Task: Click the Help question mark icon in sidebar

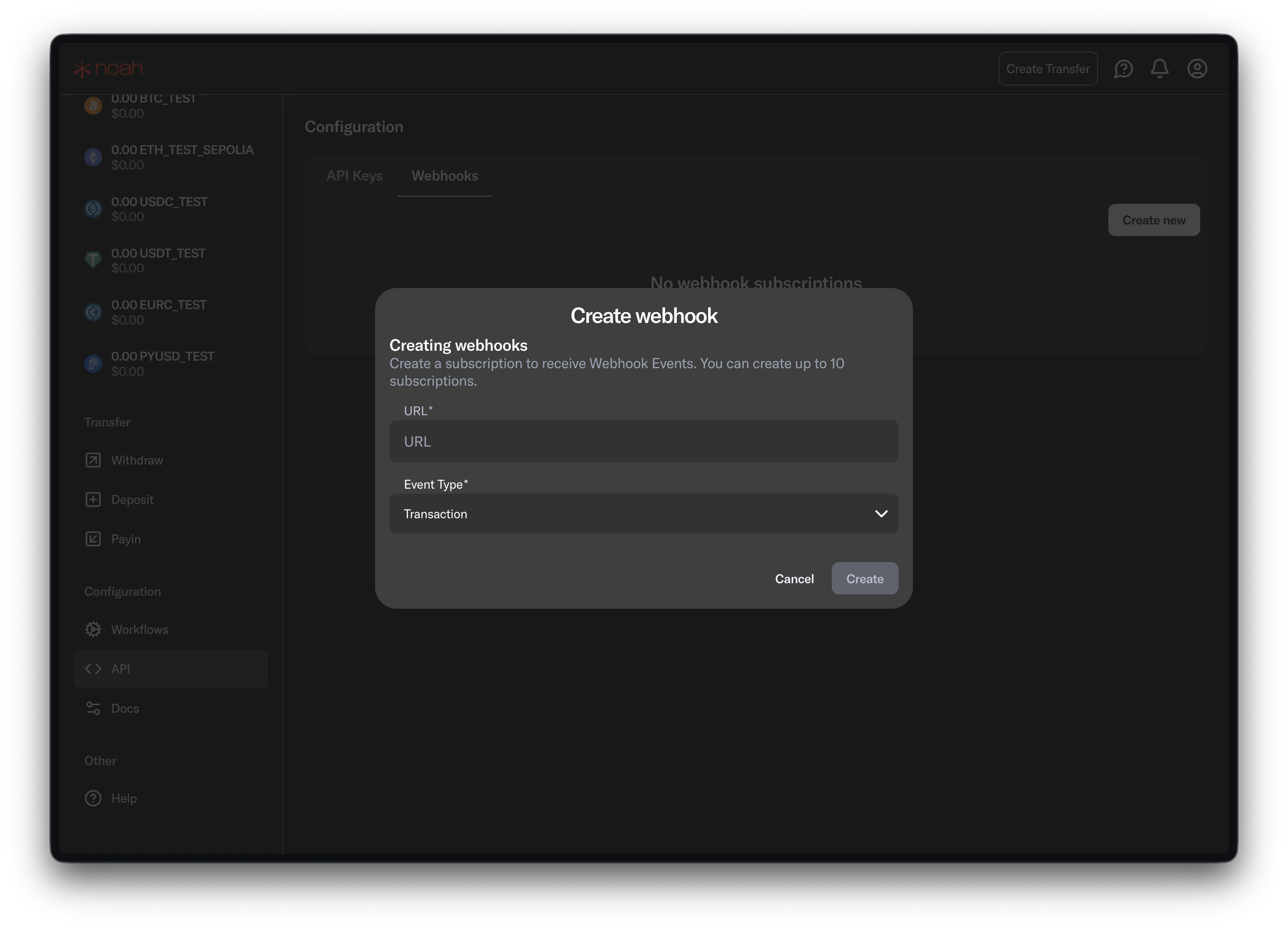Action: pyautogui.click(x=93, y=798)
